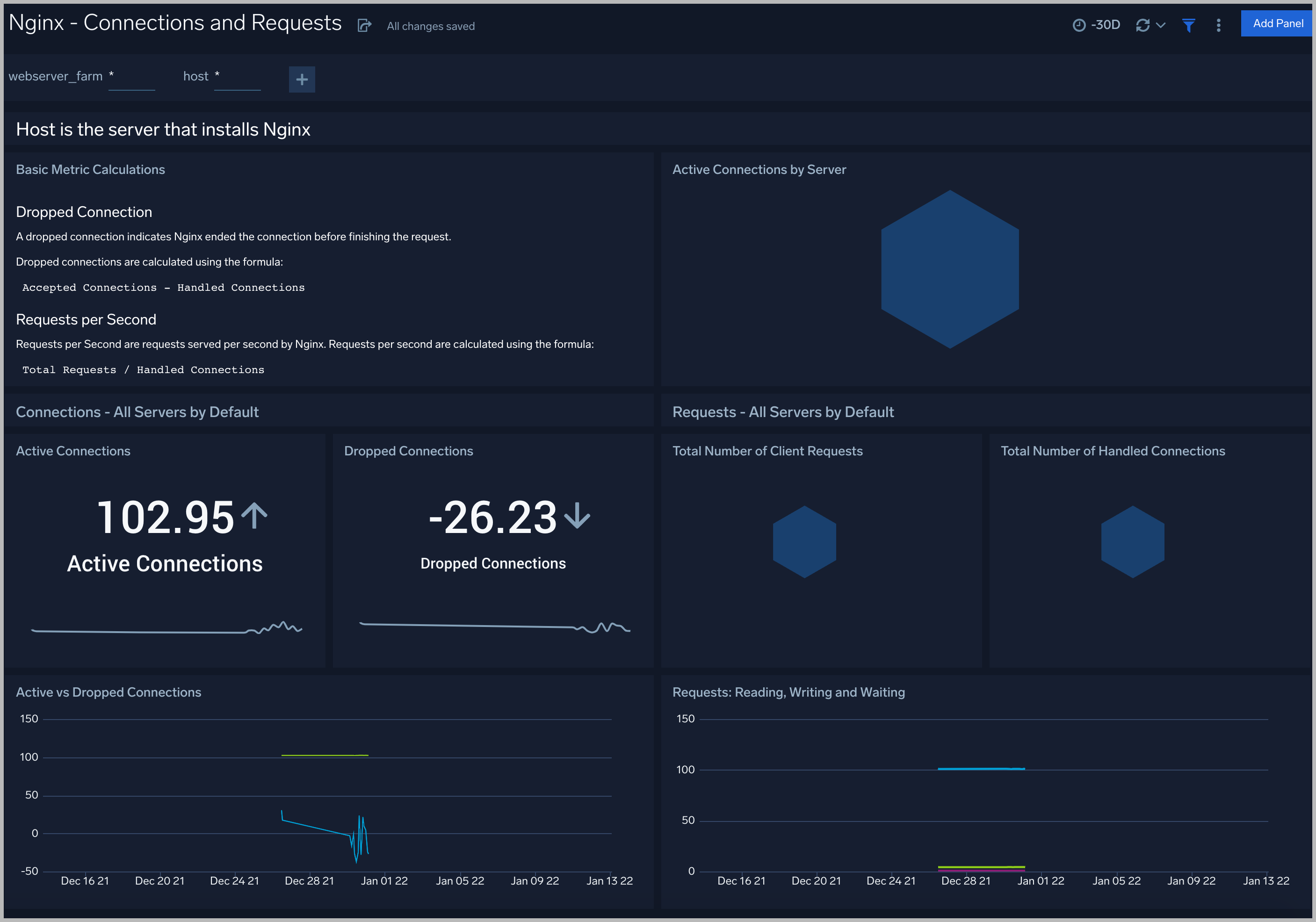The width and height of the screenshot is (1316, 922).
Task: Click the Active vs Dropped Connections graph
Action: click(x=330, y=800)
